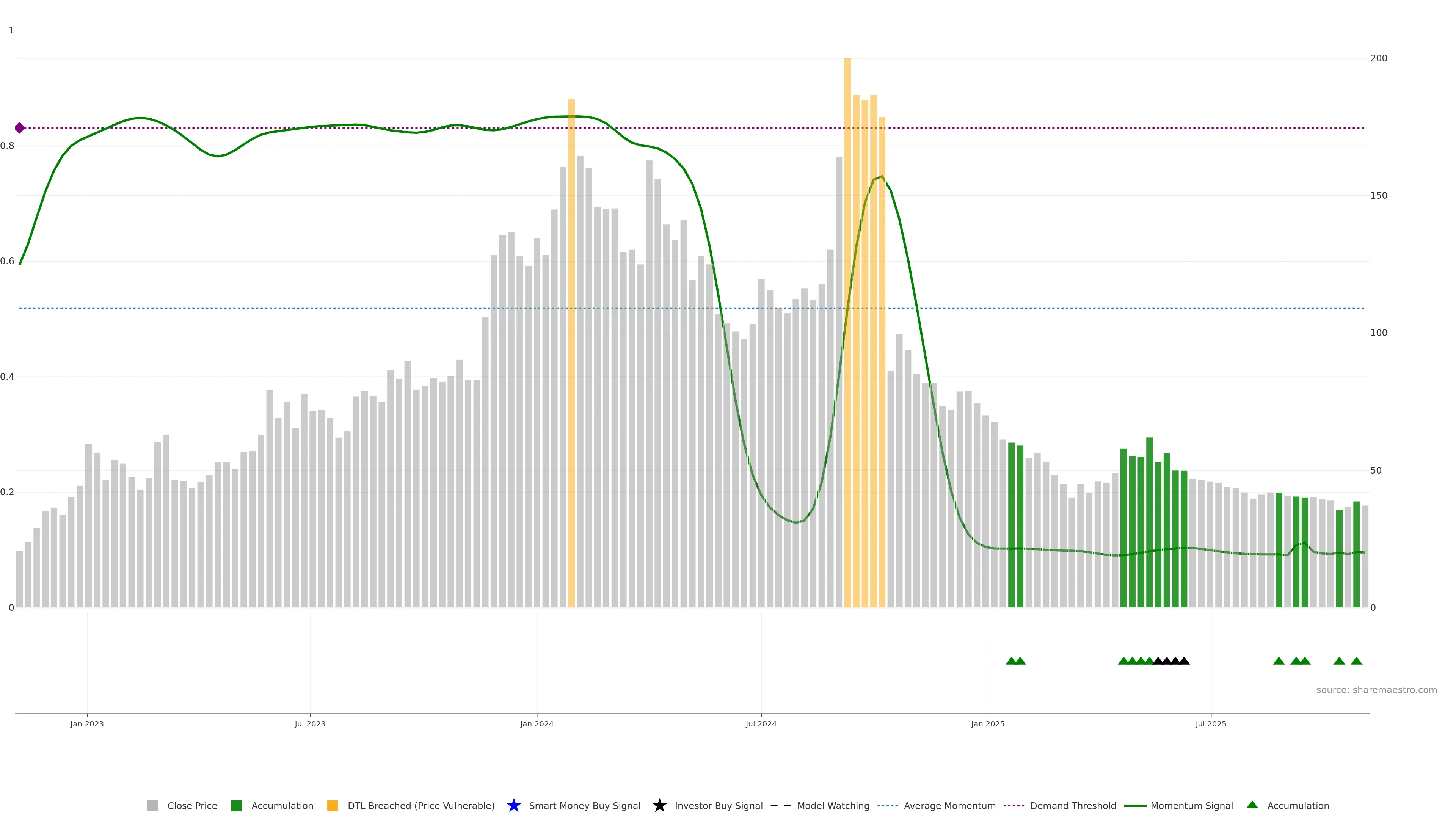Click the rightmost green accumulation triangle marker
This screenshot has height=819, width=1456.
coord(1356,661)
